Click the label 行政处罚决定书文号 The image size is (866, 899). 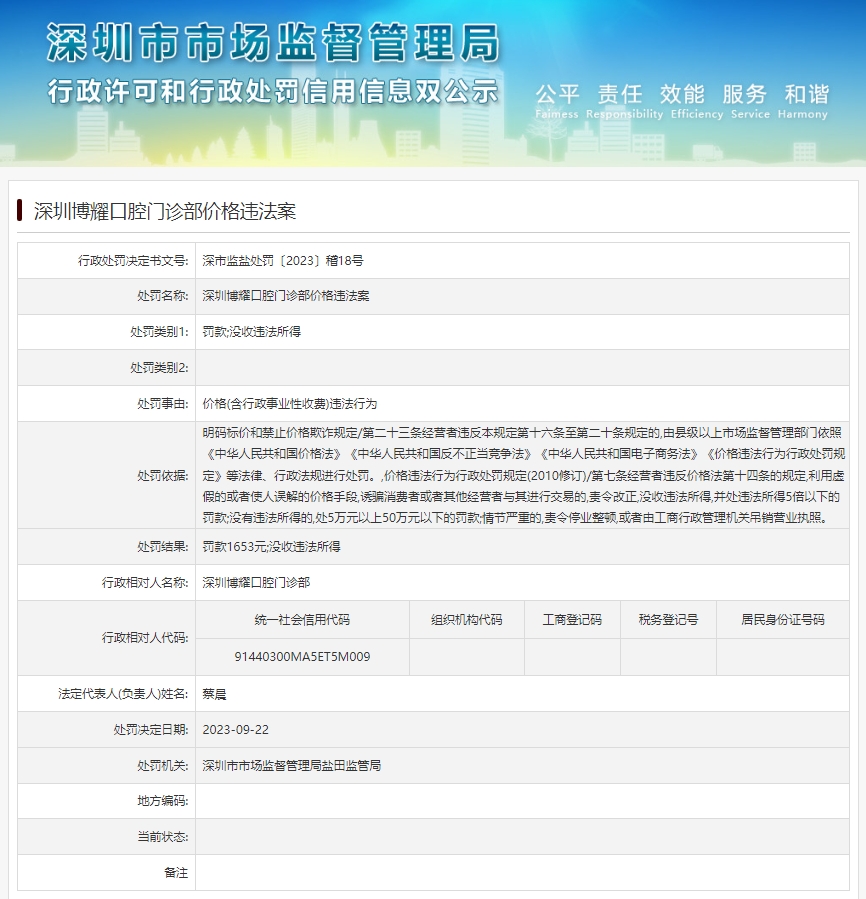[133, 261]
